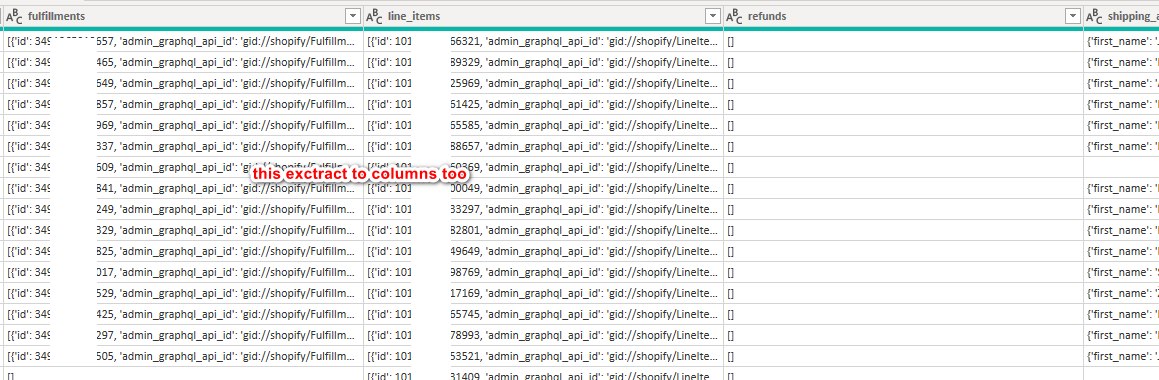This screenshot has height=380, width=1159.
Task: Click line_items cell with id ending 98769
Action: [543, 273]
